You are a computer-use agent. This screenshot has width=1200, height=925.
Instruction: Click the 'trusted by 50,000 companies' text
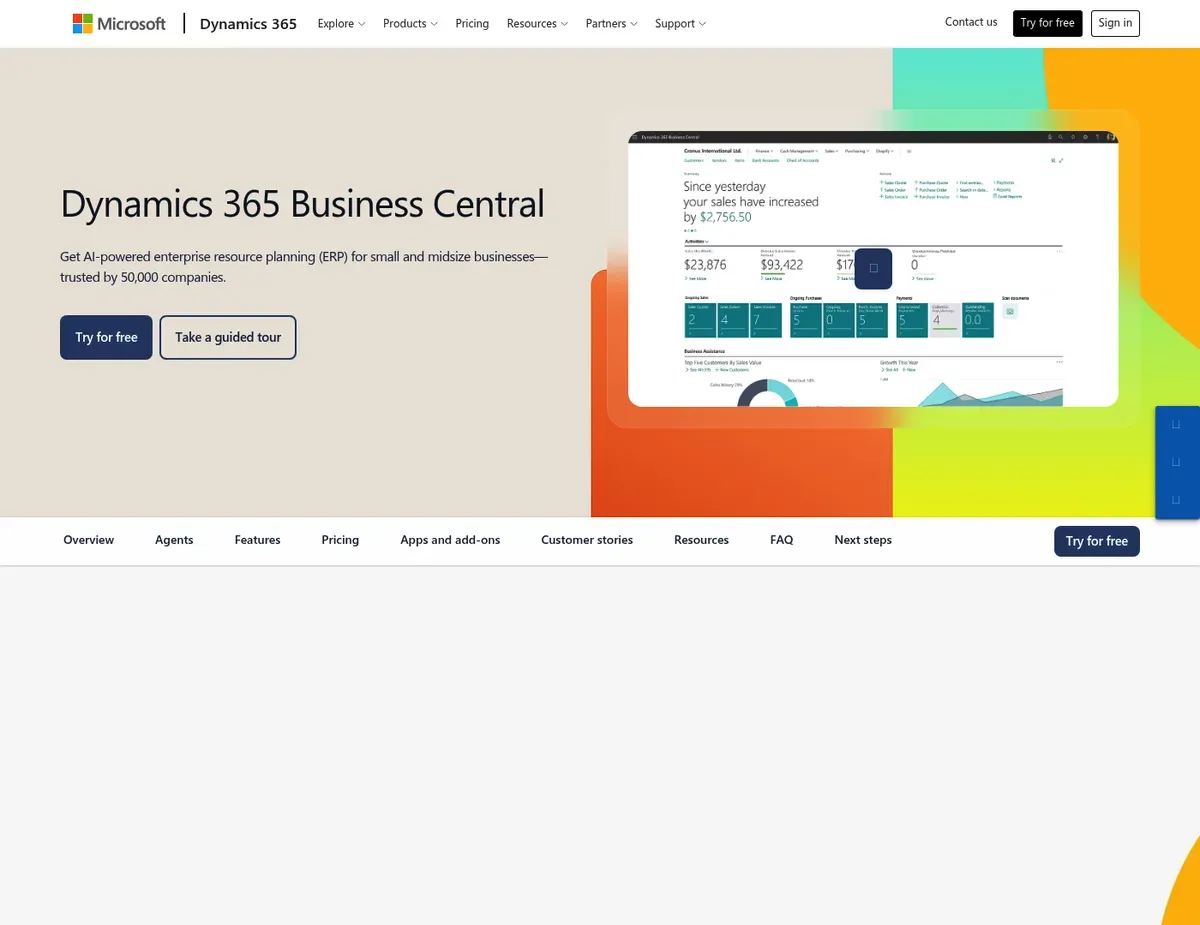[x=143, y=277]
